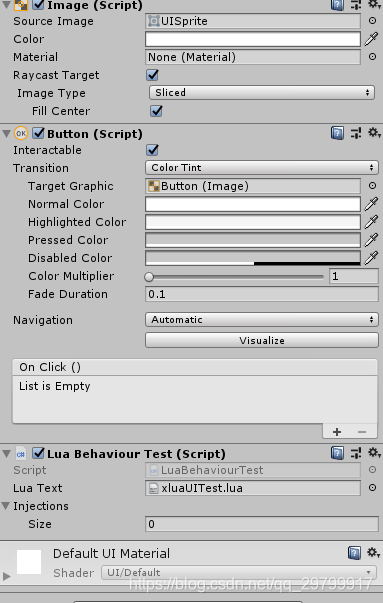Open help for Button component
The width and height of the screenshot is (383, 603).
[x=337, y=133]
